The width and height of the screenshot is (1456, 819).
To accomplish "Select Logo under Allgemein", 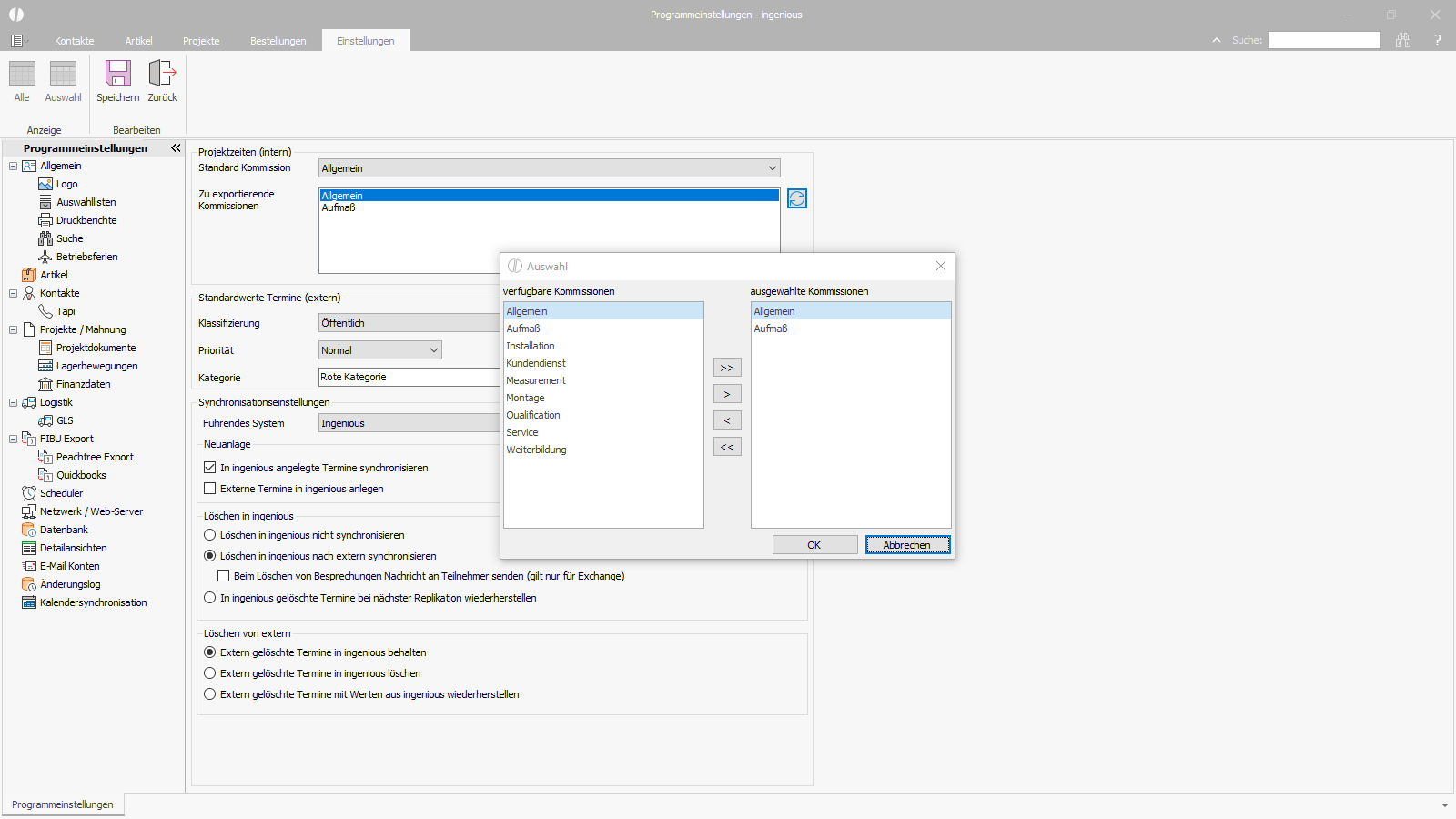I will point(66,184).
